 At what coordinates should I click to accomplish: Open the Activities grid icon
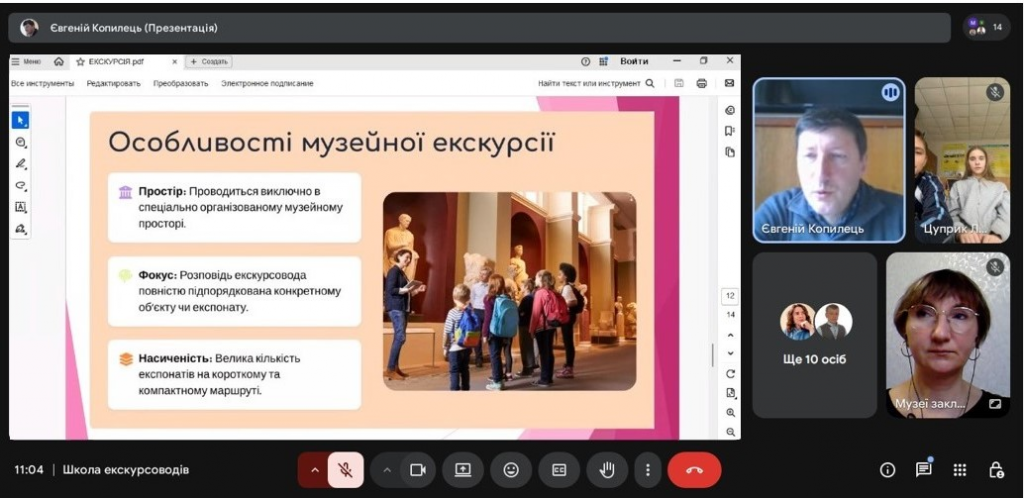(960, 470)
